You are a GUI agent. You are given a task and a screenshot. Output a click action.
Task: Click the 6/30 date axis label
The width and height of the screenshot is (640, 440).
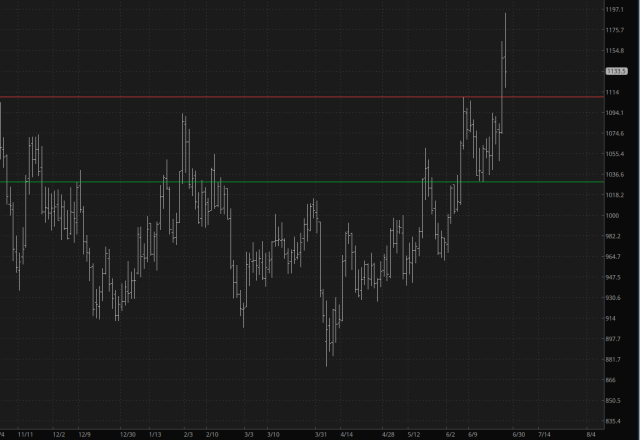[x=518, y=435]
